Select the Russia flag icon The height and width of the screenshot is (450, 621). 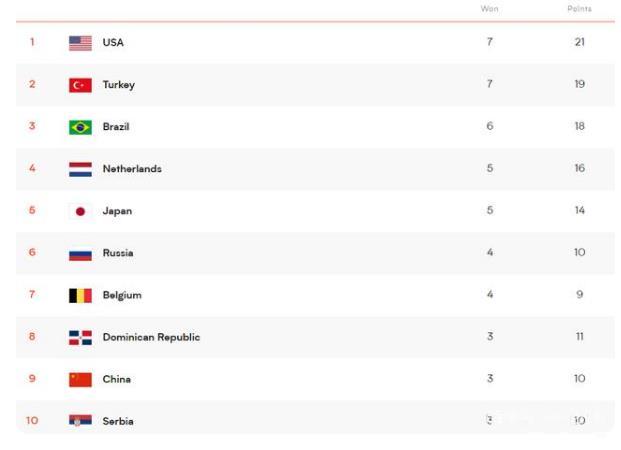80,253
